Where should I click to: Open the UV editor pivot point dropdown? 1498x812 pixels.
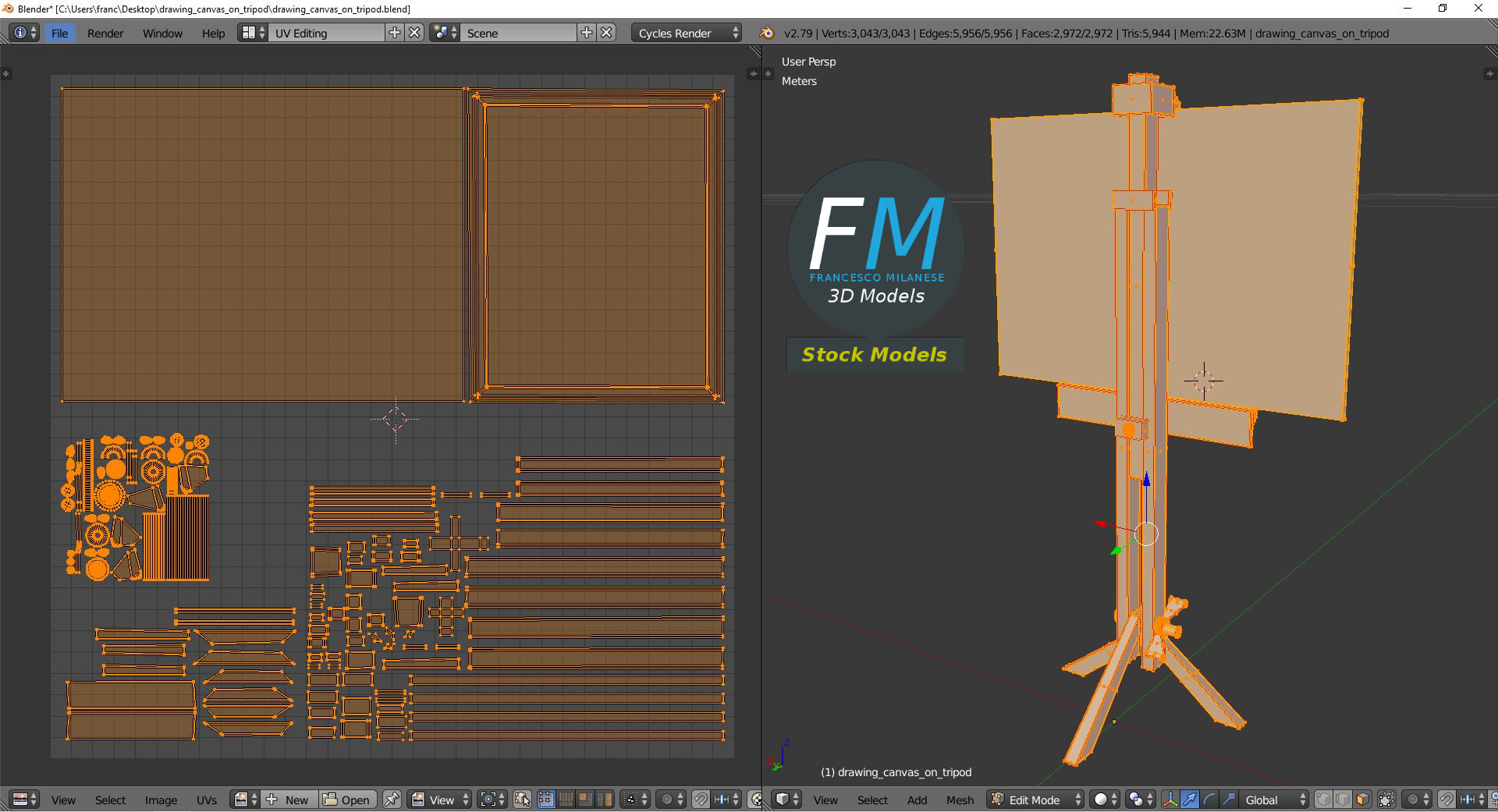pyautogui.click(x=492, y=800)
